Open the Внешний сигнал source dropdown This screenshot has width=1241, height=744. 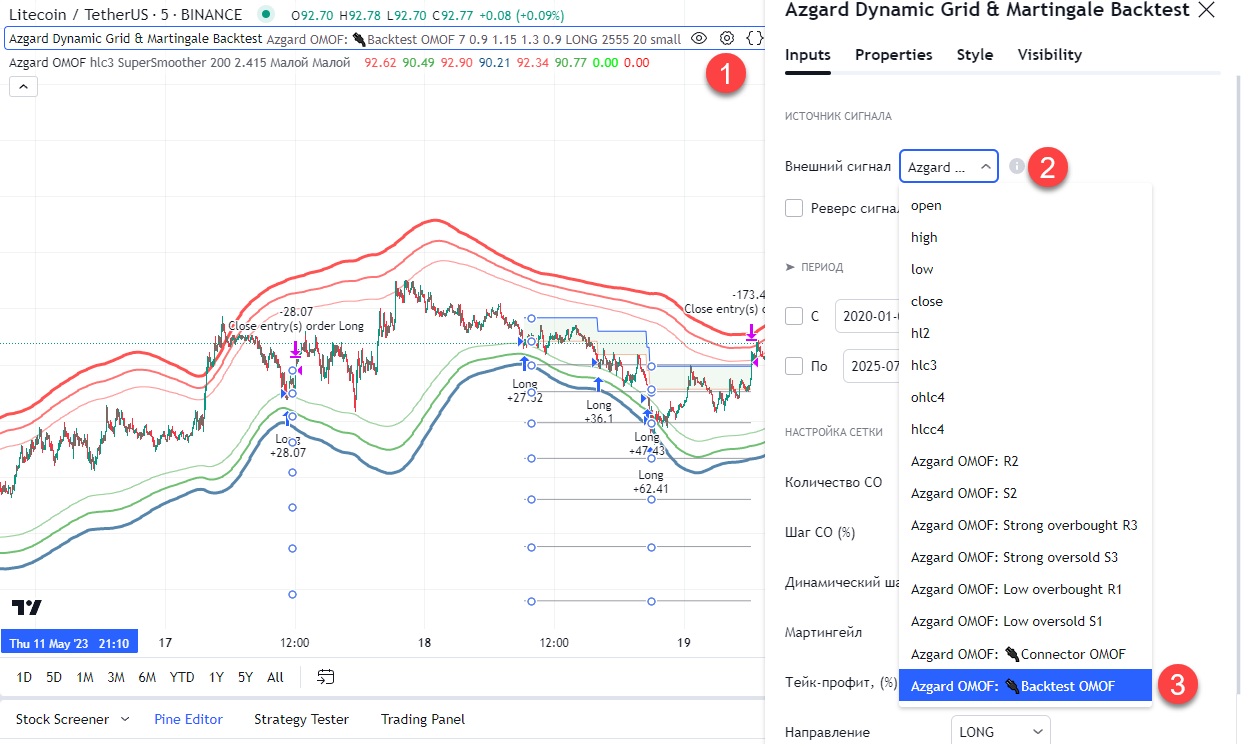[949, 167]
